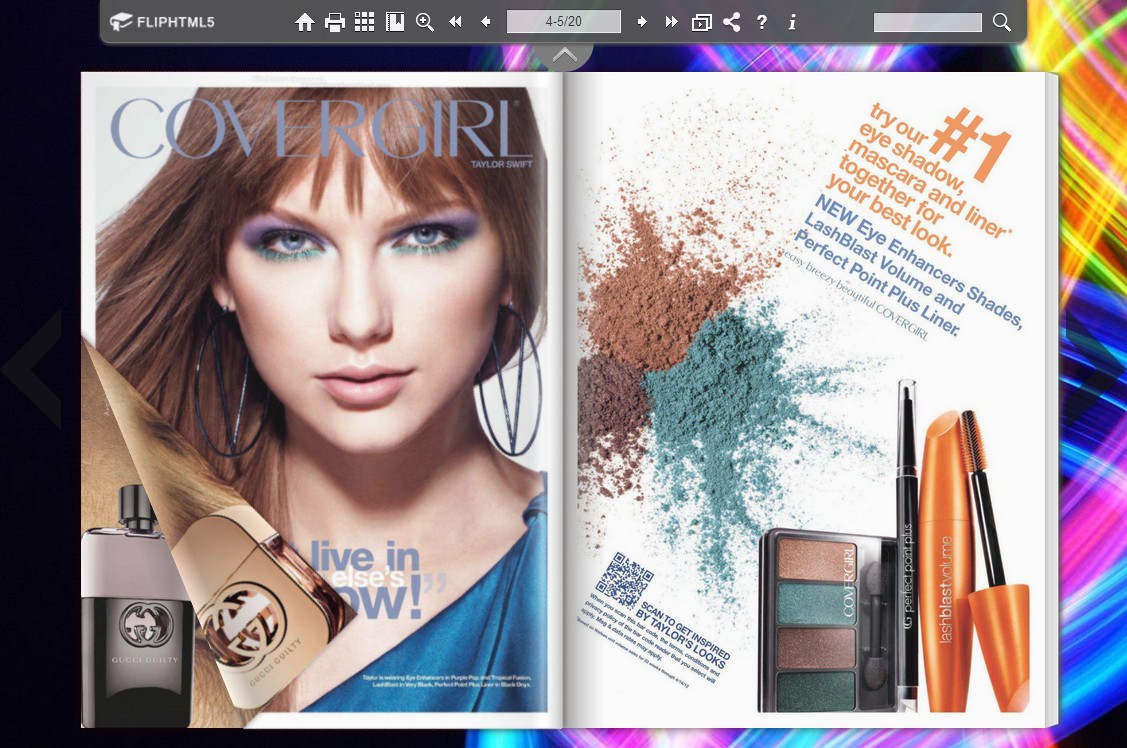Open the page thumbnails grid icon
The height and width of the screenshot is (748, 1127).
tap(365, 21)
